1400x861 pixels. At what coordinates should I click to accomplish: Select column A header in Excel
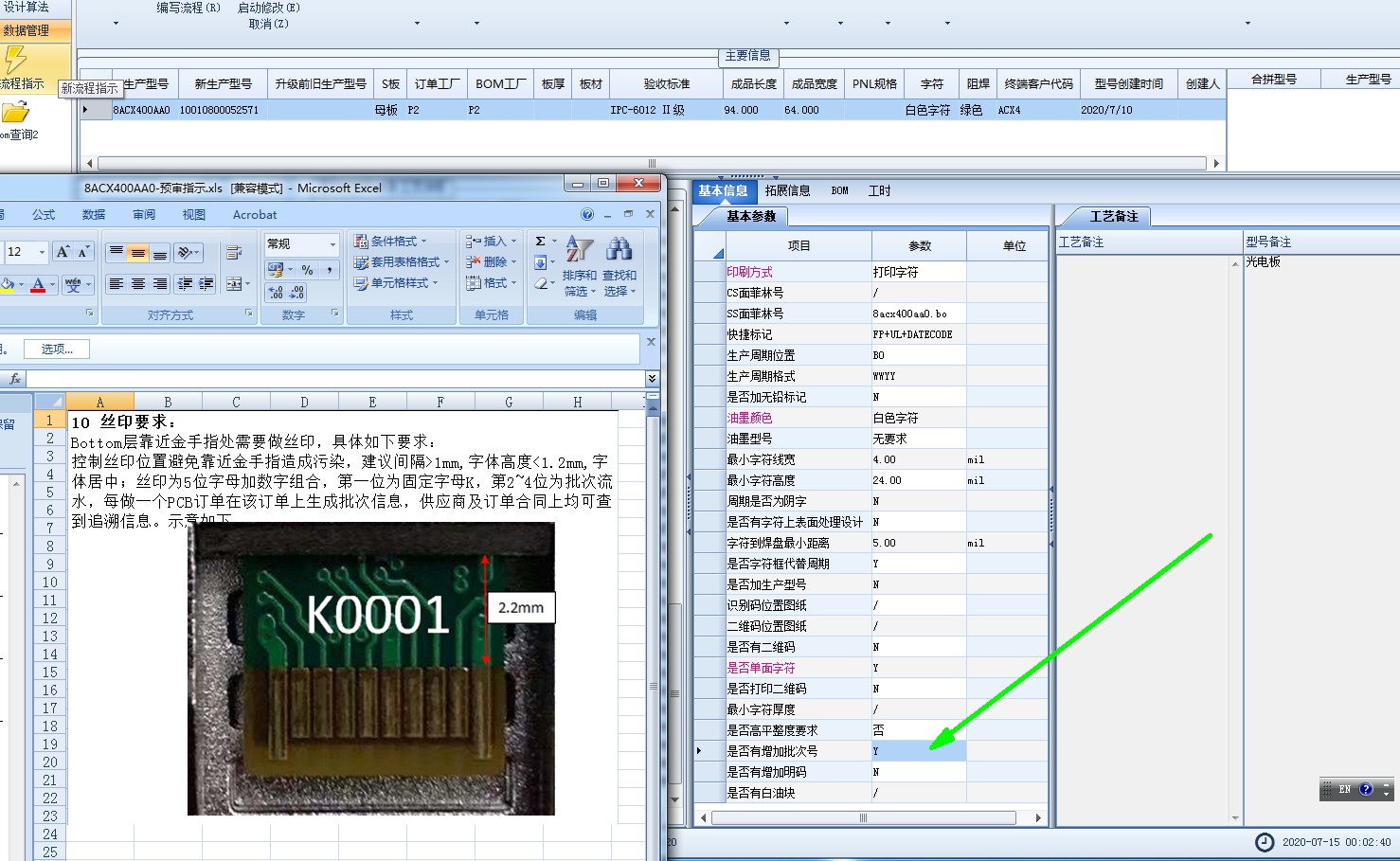coord(99,402)
